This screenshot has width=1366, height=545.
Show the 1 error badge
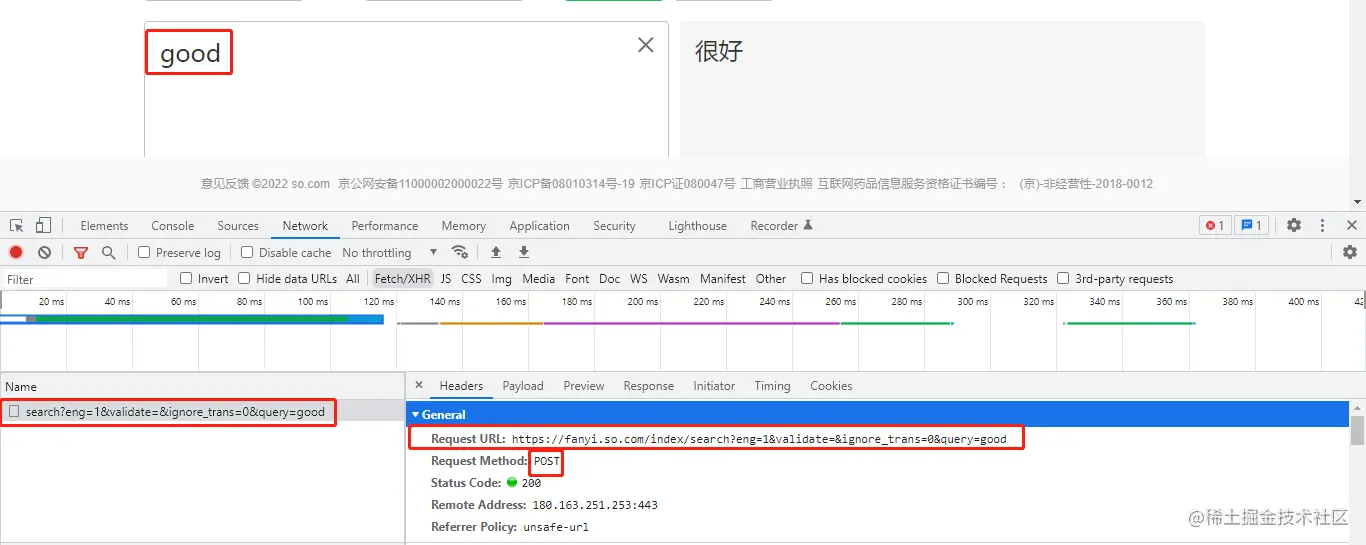[x=1215, y=225]
